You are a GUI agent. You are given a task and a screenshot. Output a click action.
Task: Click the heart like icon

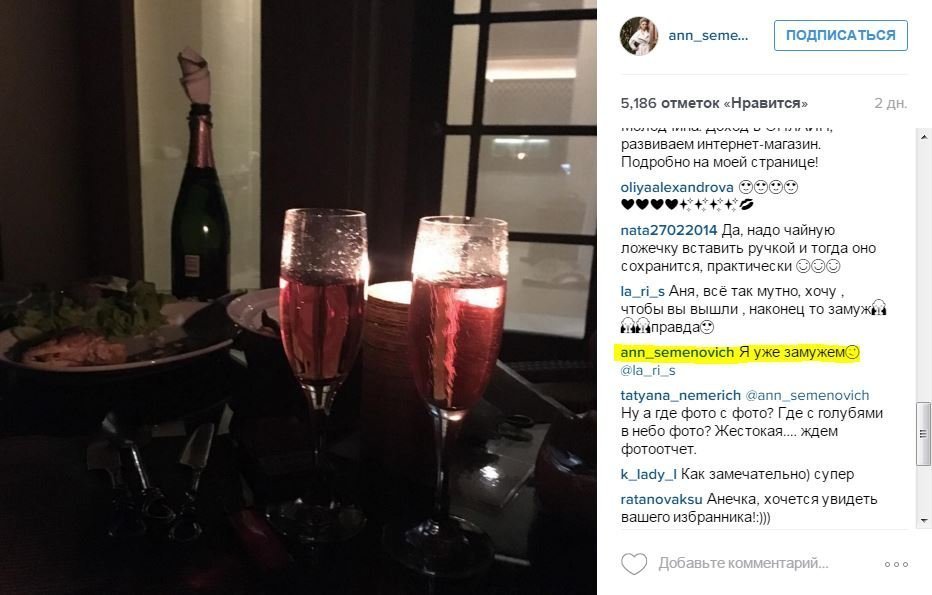point(634,563)
